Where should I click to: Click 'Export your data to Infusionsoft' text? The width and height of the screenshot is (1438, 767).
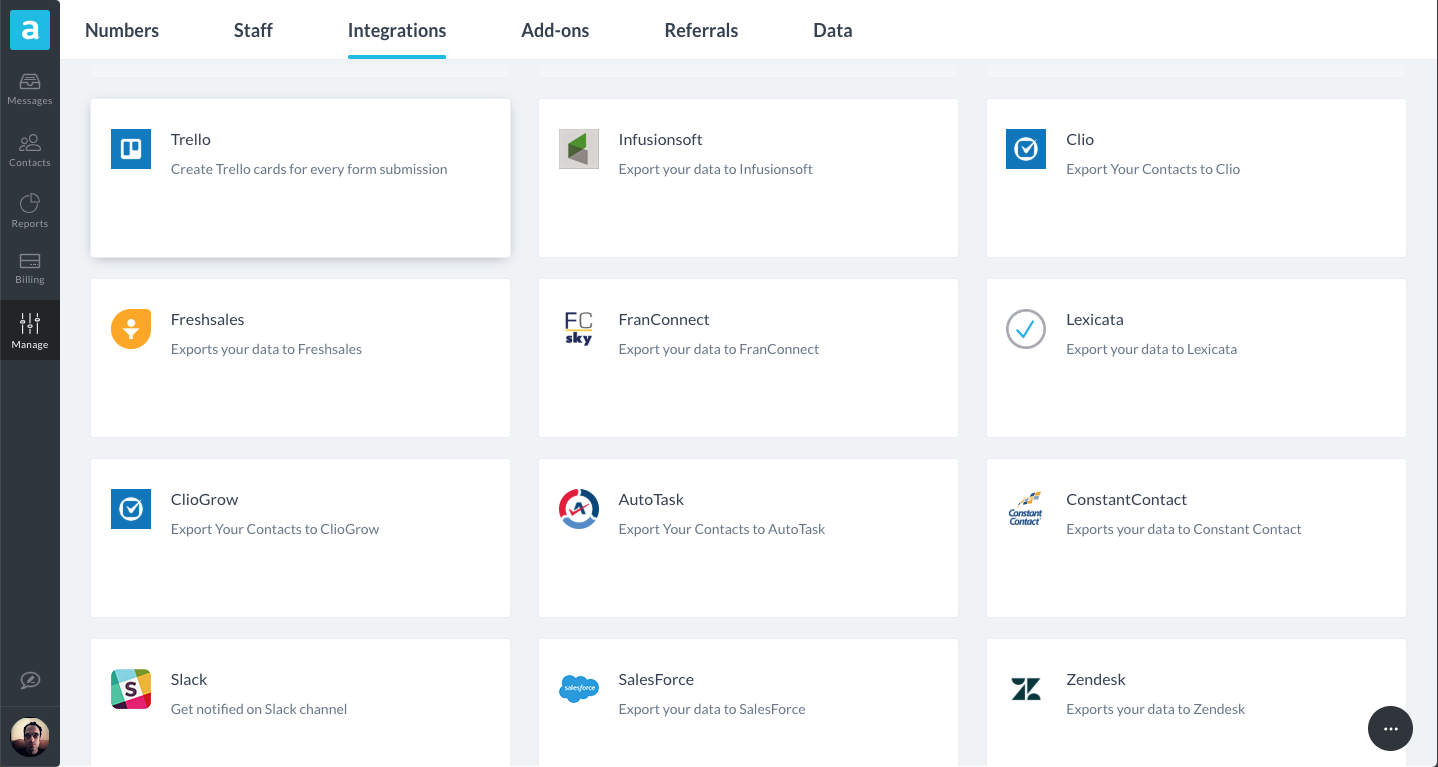(x=716, y=169)
